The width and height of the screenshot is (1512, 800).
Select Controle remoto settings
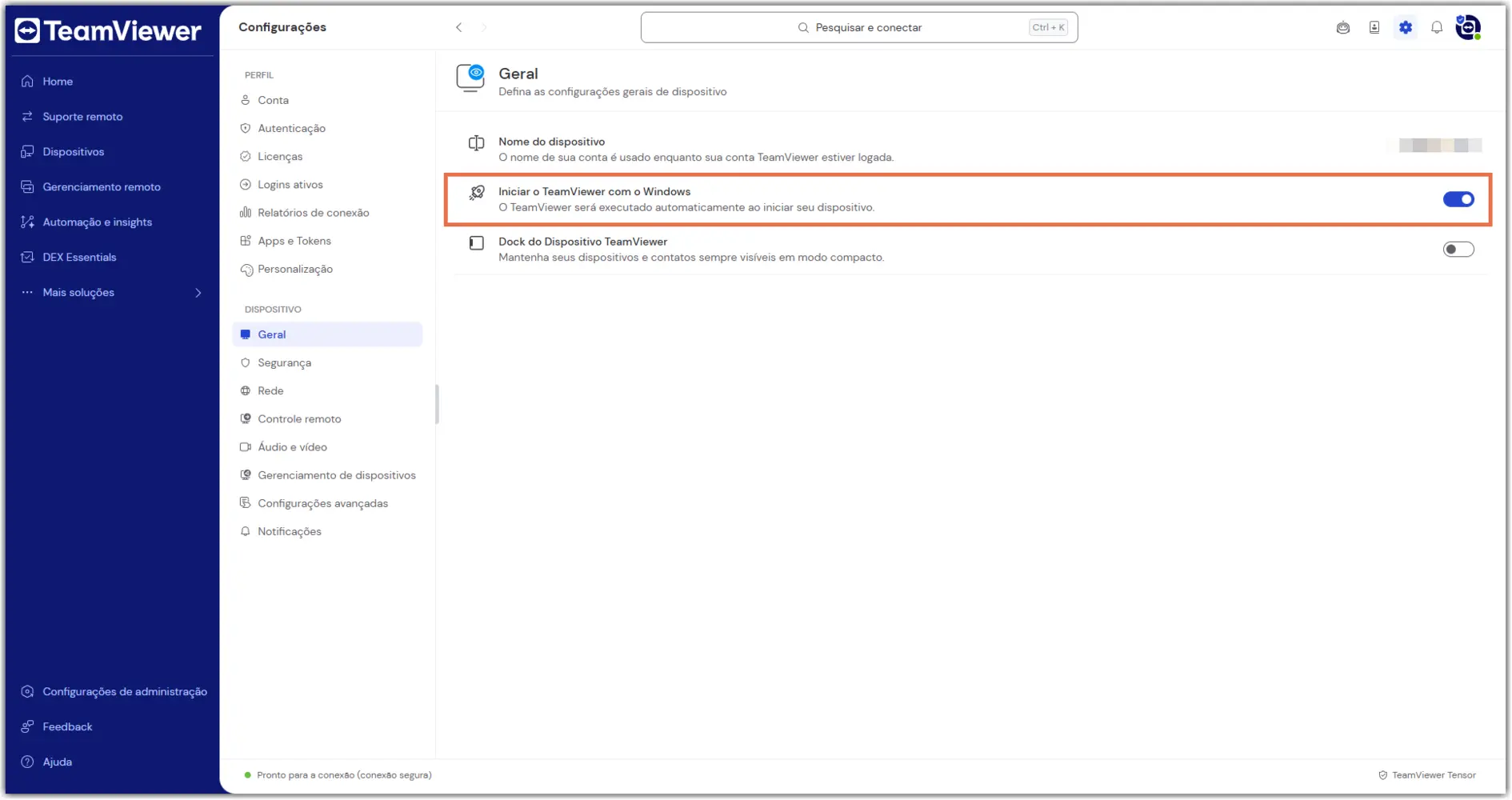pos(299,419)
